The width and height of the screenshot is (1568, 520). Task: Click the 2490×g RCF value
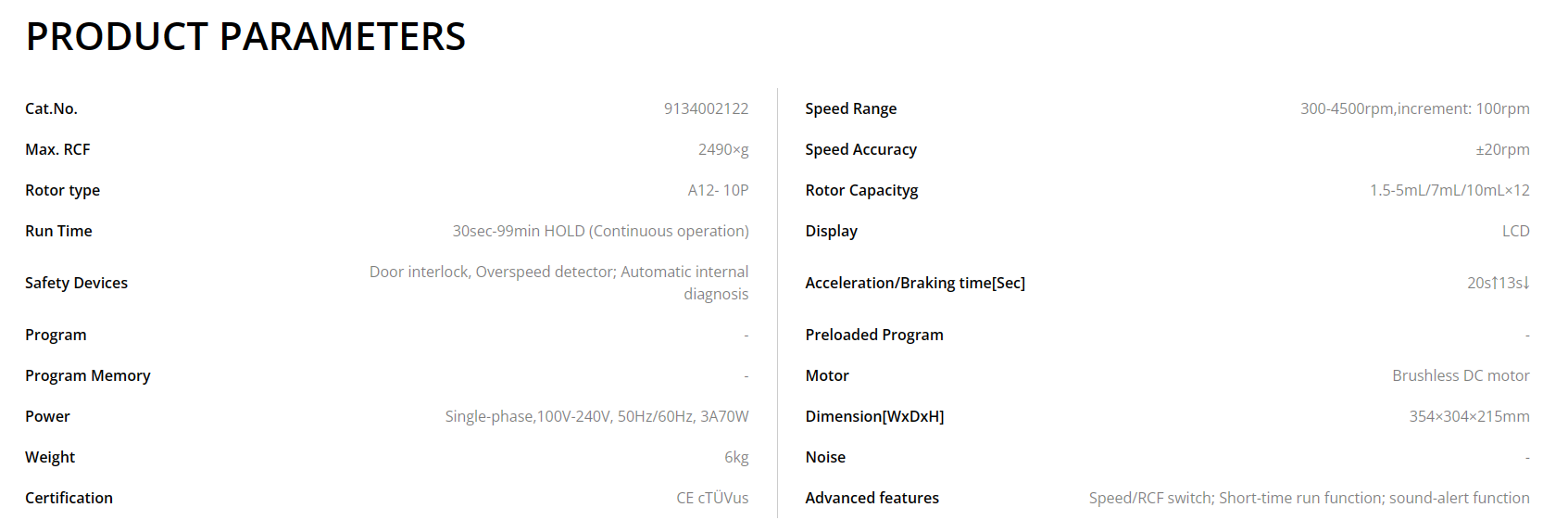tap(723, 149)
